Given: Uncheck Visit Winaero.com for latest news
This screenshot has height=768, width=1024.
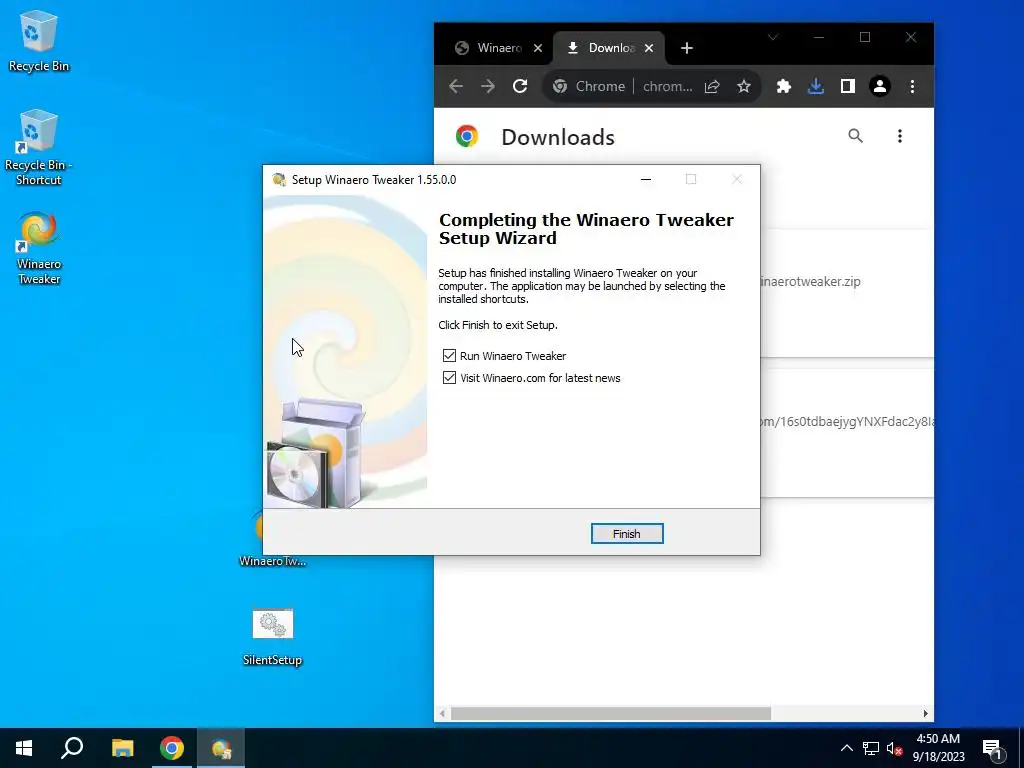Looking at the screenshot, I should tap(449, 377).
